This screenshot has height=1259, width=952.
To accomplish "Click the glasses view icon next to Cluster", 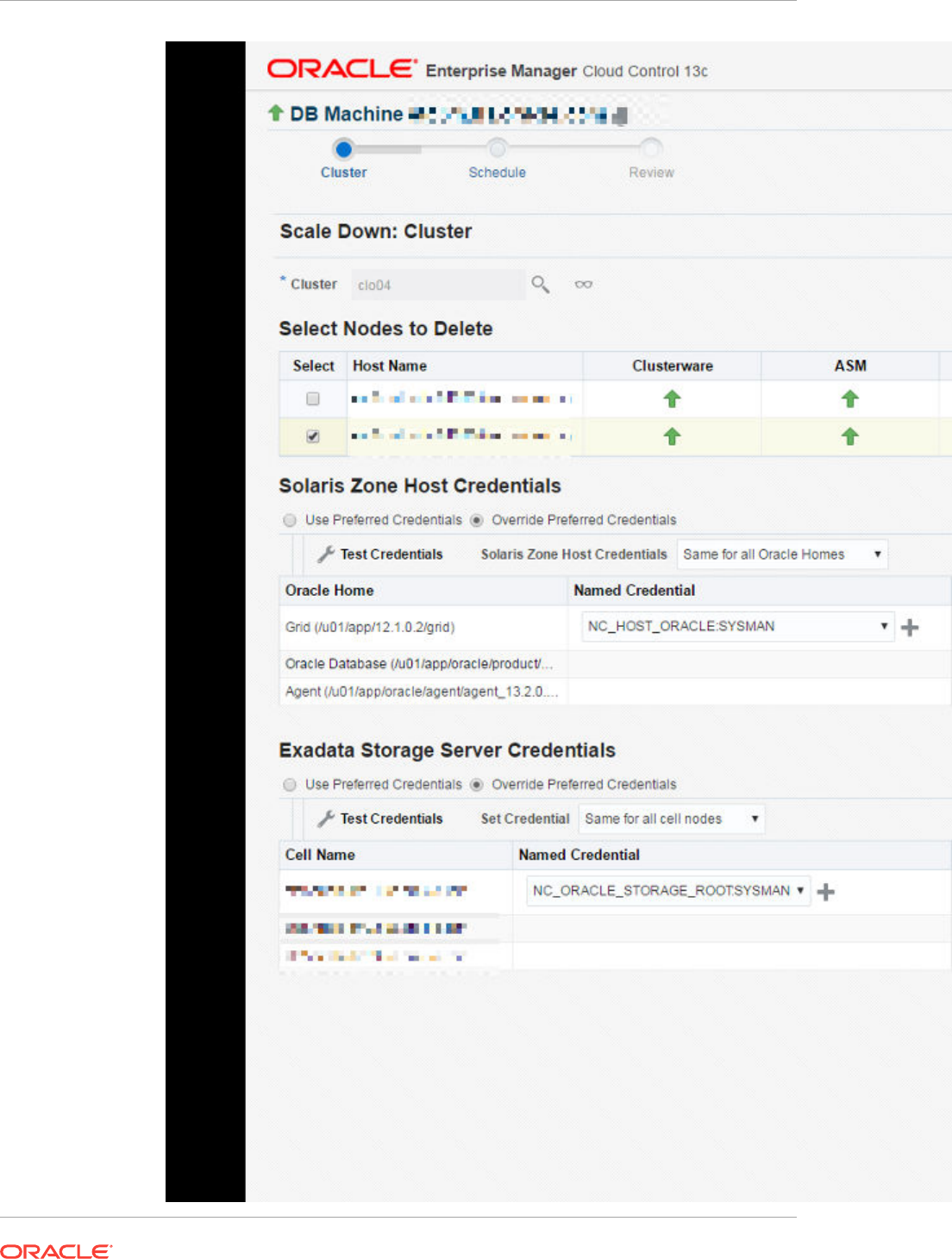I will 584,285.
